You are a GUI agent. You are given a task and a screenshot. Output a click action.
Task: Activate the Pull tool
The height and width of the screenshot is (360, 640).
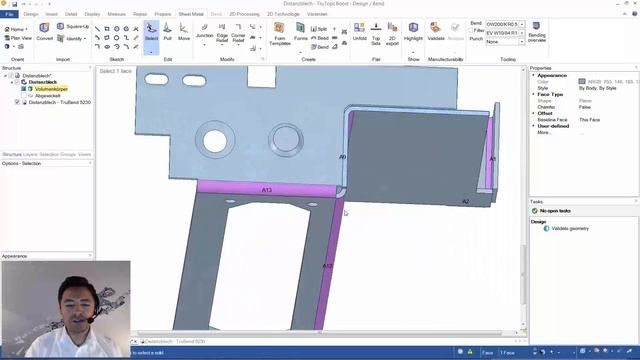(167, 32)
